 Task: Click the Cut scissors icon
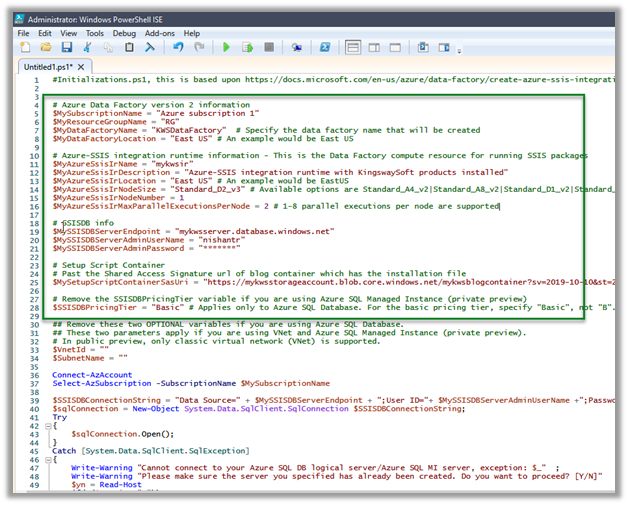tap(87, 47)
